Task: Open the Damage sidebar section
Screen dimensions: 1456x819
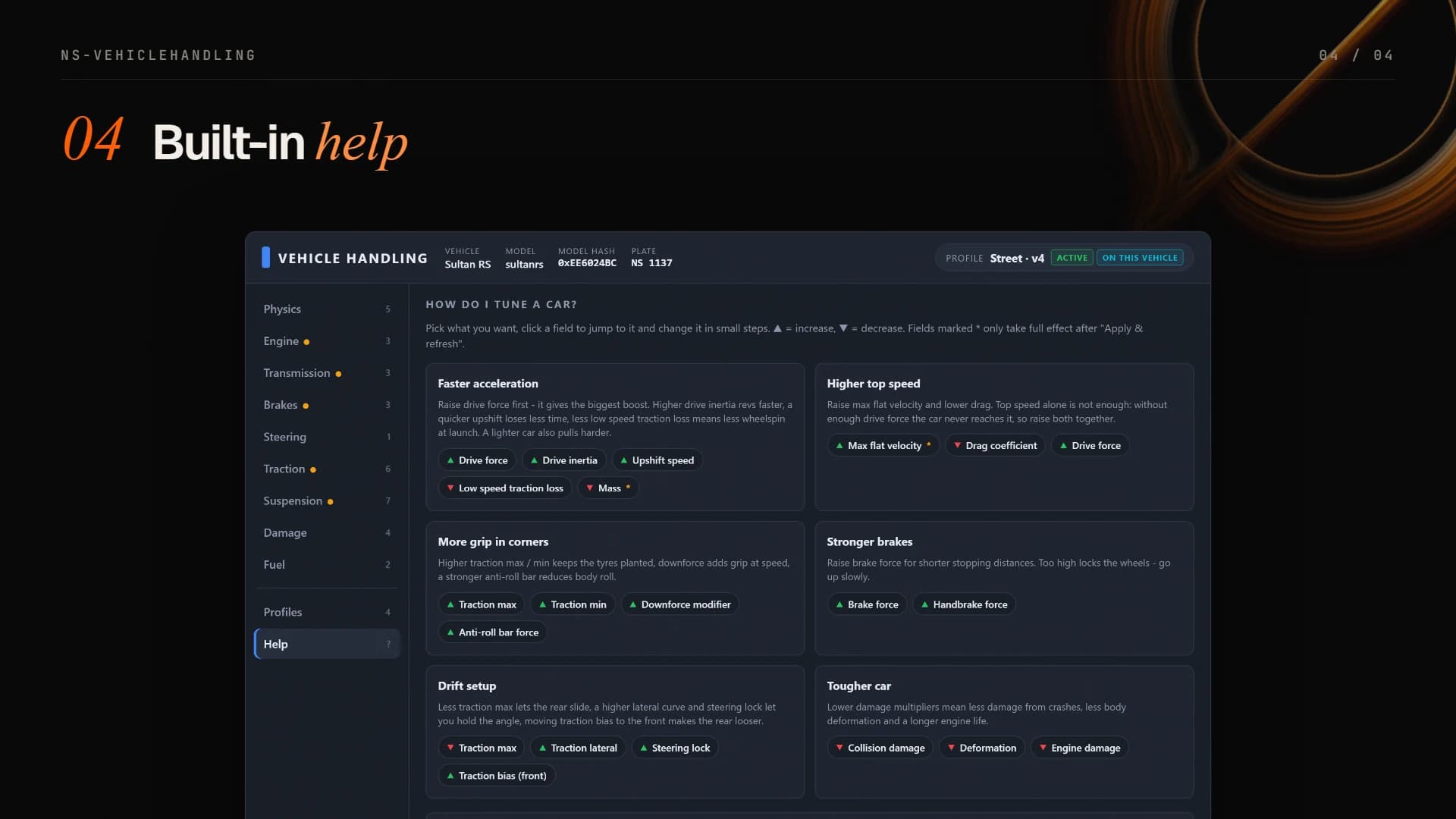Action: tap(327, 532)
